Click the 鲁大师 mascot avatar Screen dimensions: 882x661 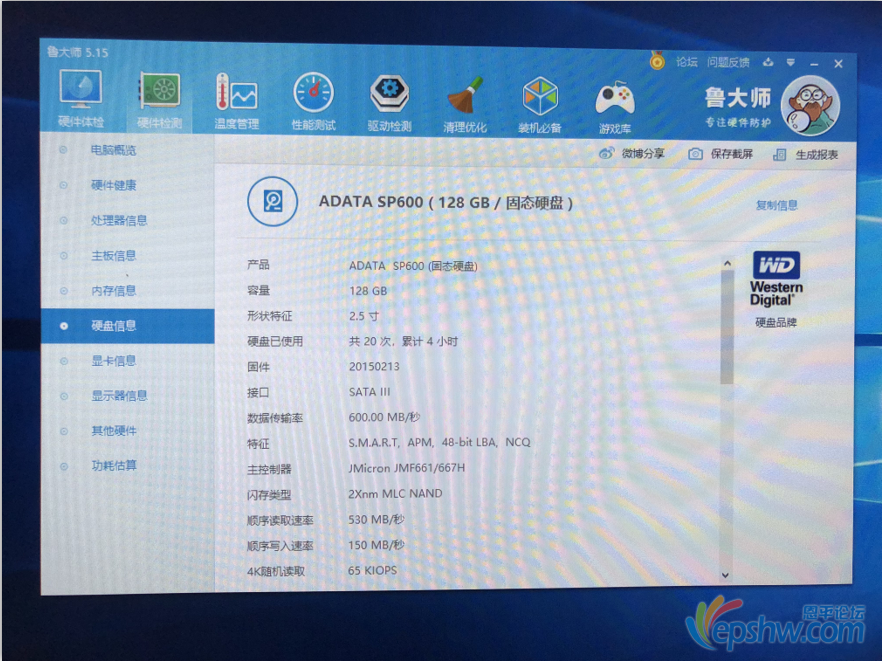811,106
